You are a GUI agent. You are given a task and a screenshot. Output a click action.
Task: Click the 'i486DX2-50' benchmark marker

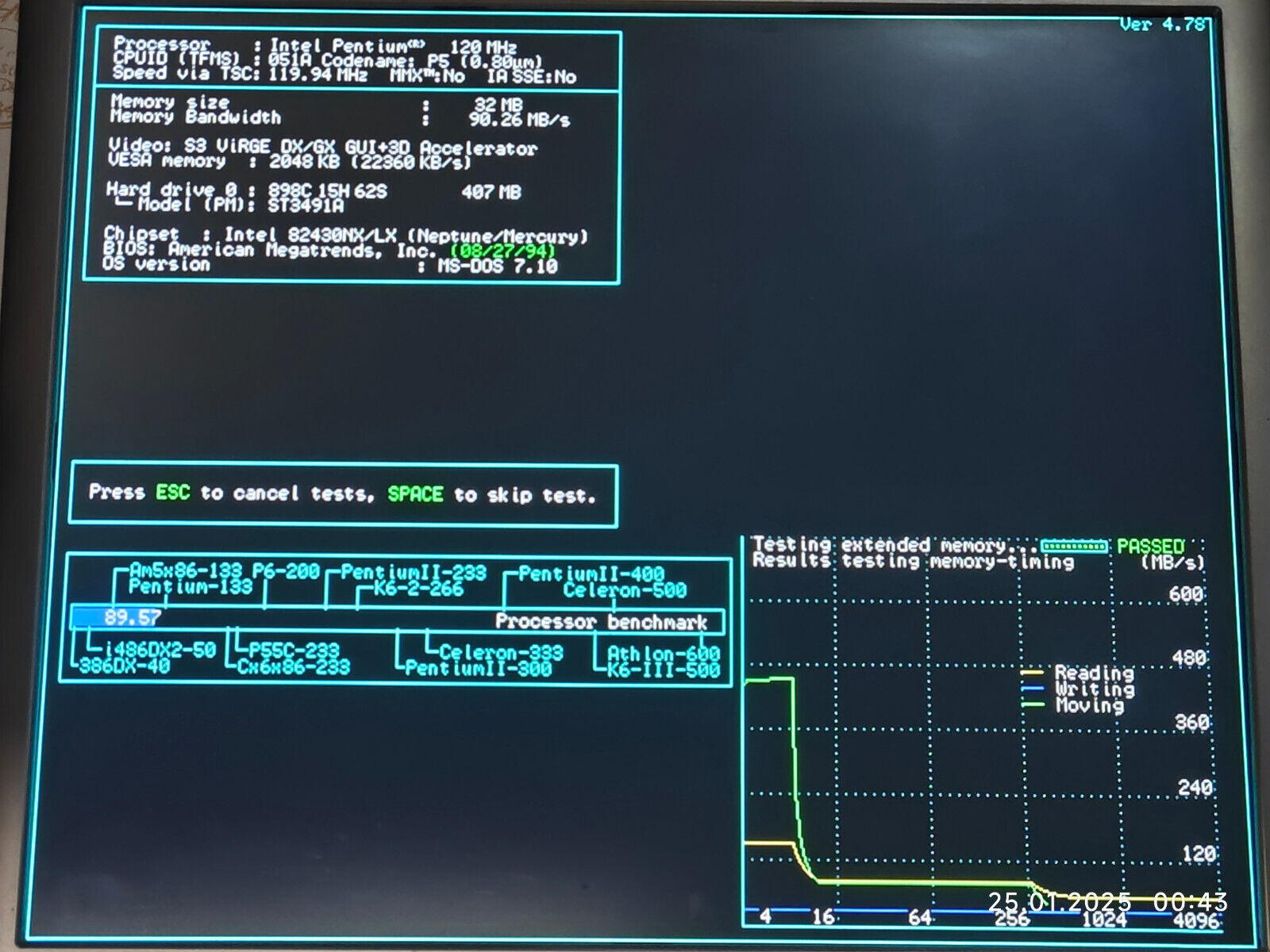coord(160,651)
